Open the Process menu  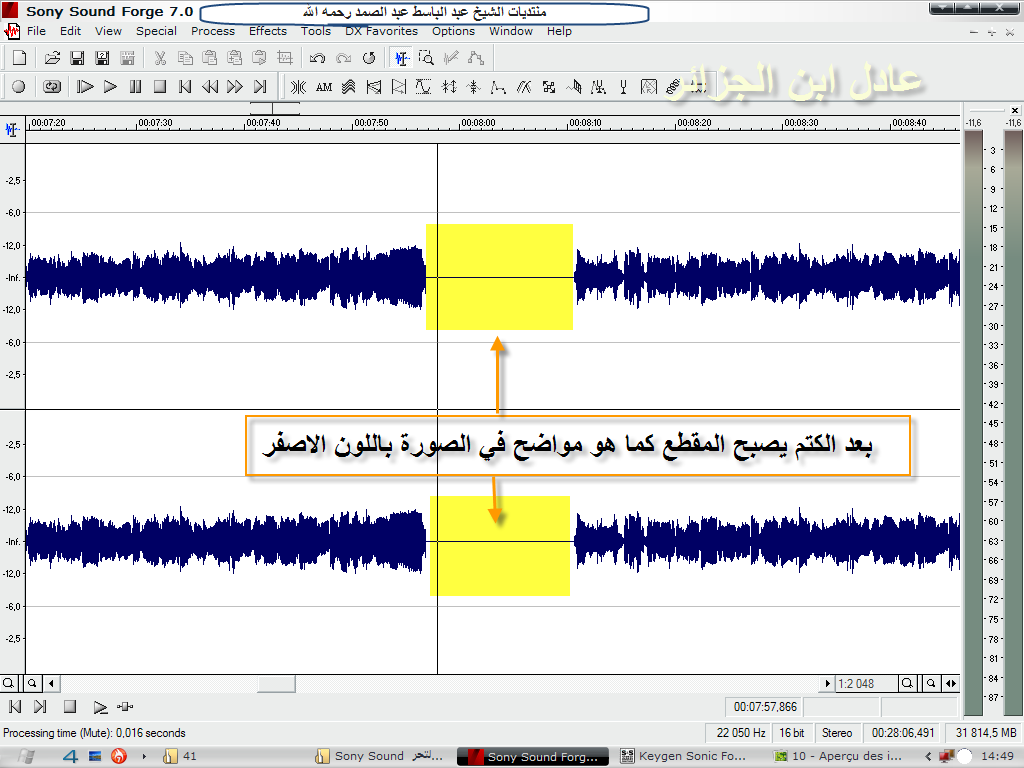(x=213, y=31)
